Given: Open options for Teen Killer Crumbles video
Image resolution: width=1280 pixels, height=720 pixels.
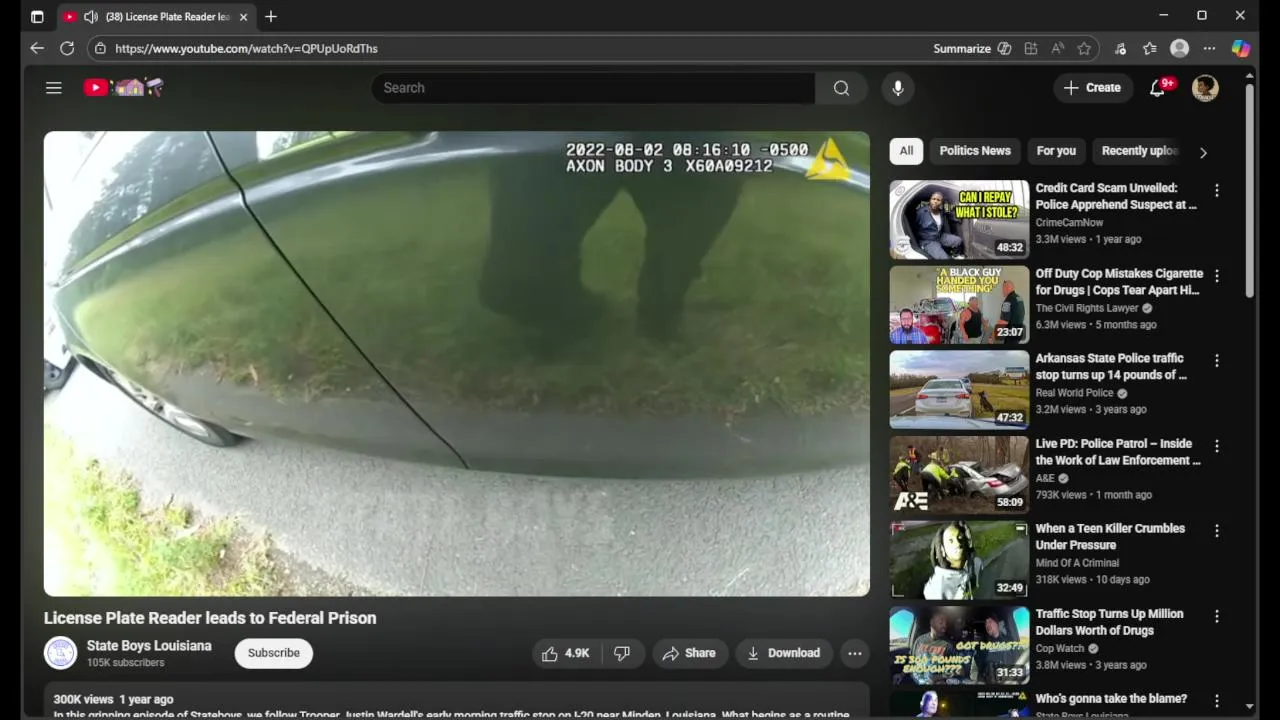Looking at the screenshot, I should [x=1216, y=531].
